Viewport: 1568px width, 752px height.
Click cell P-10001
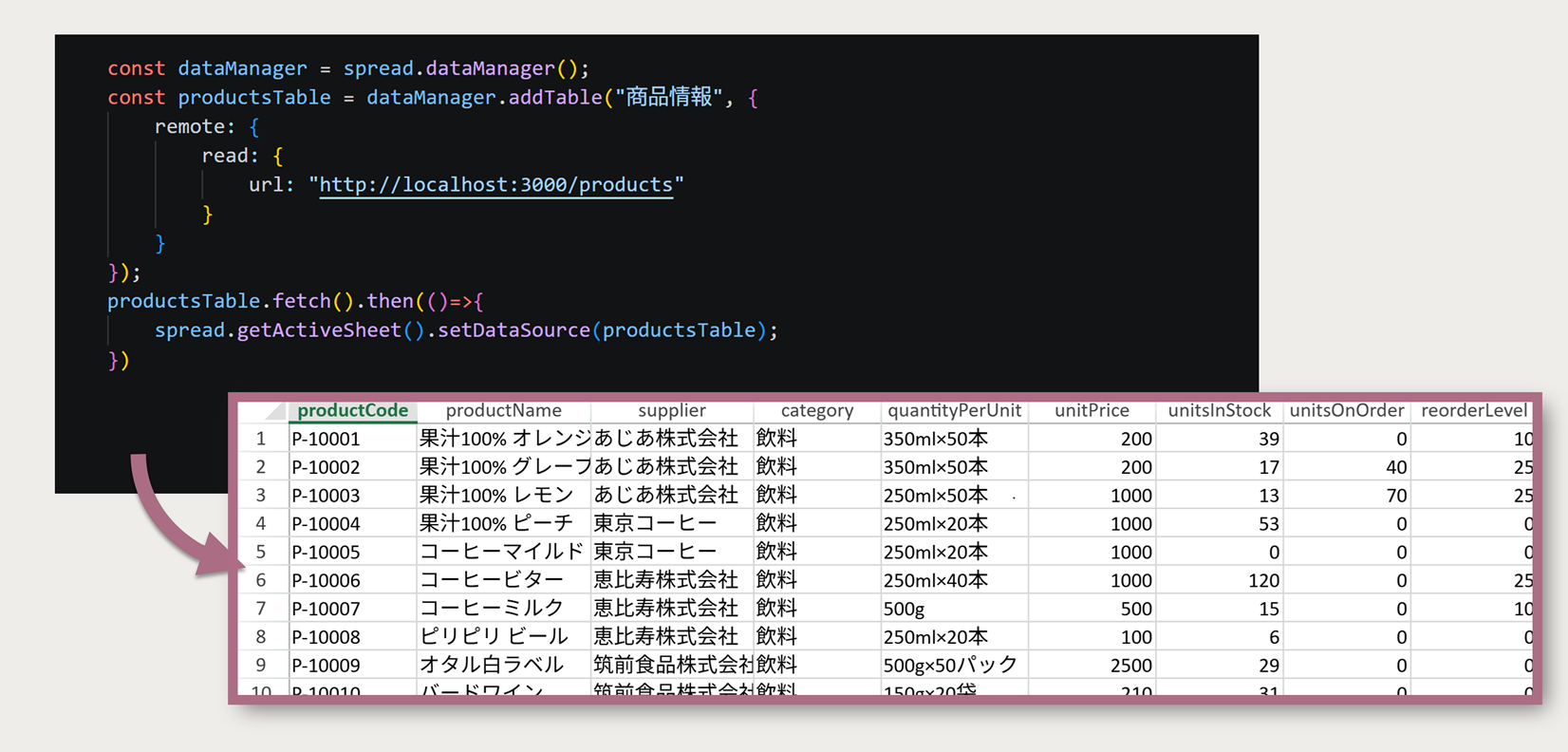tap(352, 439)
